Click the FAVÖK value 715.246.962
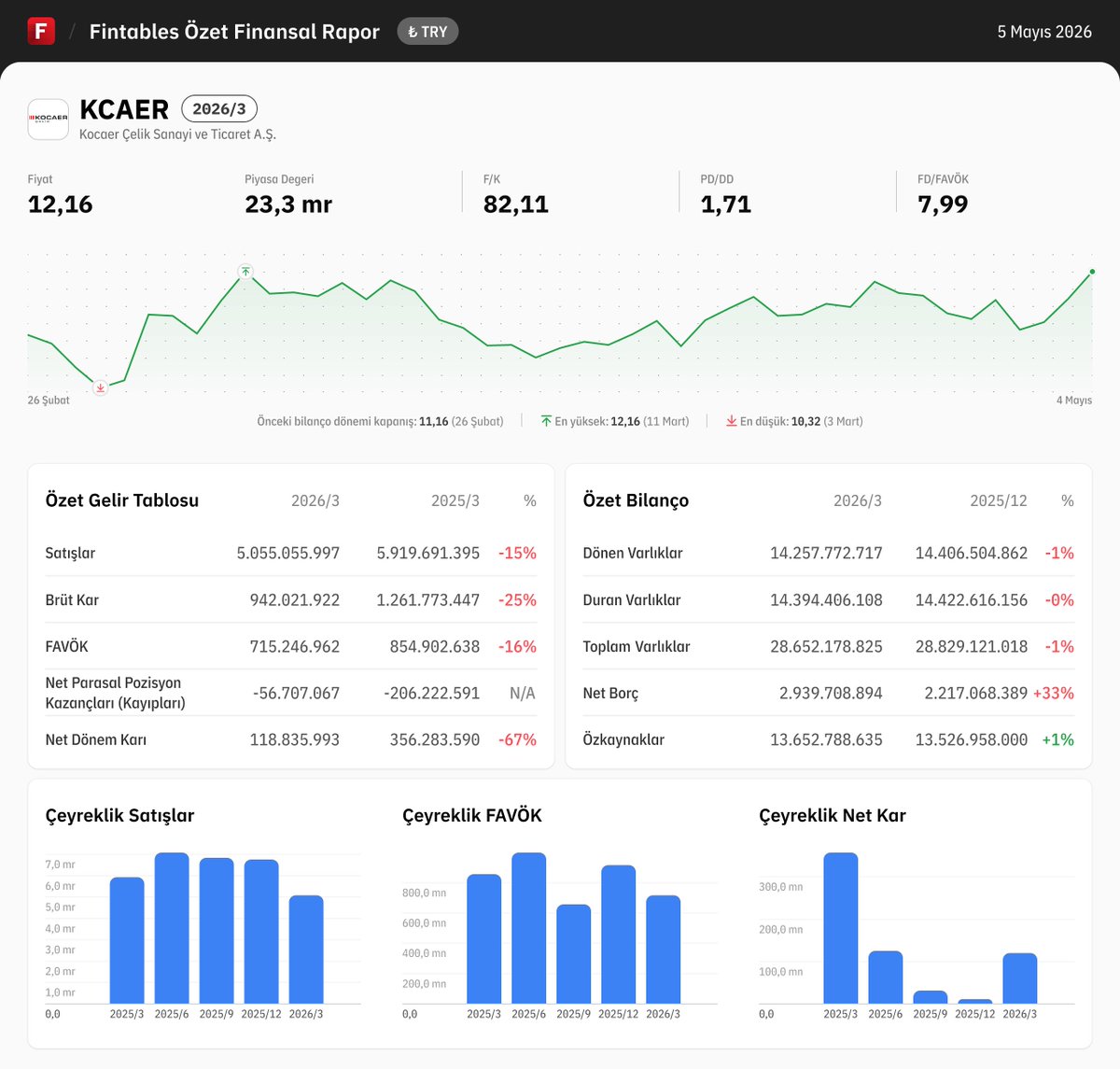This screenshot has height=1069, width=1120. coord(295,647)
